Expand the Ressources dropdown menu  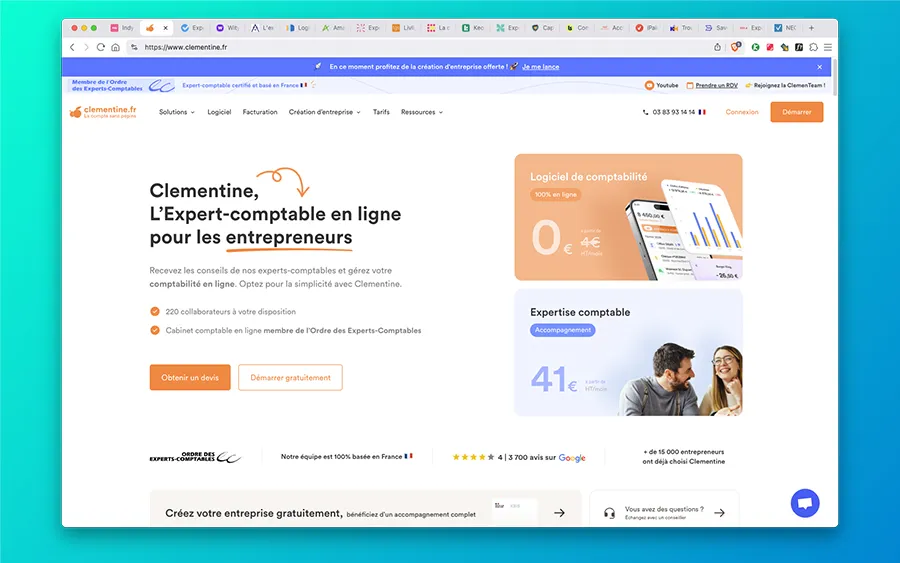coord(422,112)
